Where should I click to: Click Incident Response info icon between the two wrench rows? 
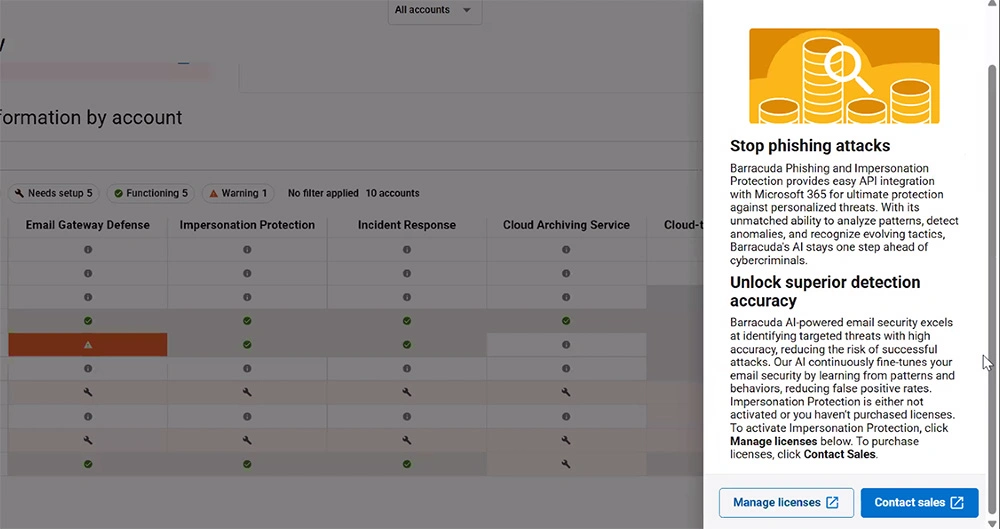pyautogui.click(x=406, y=416)
